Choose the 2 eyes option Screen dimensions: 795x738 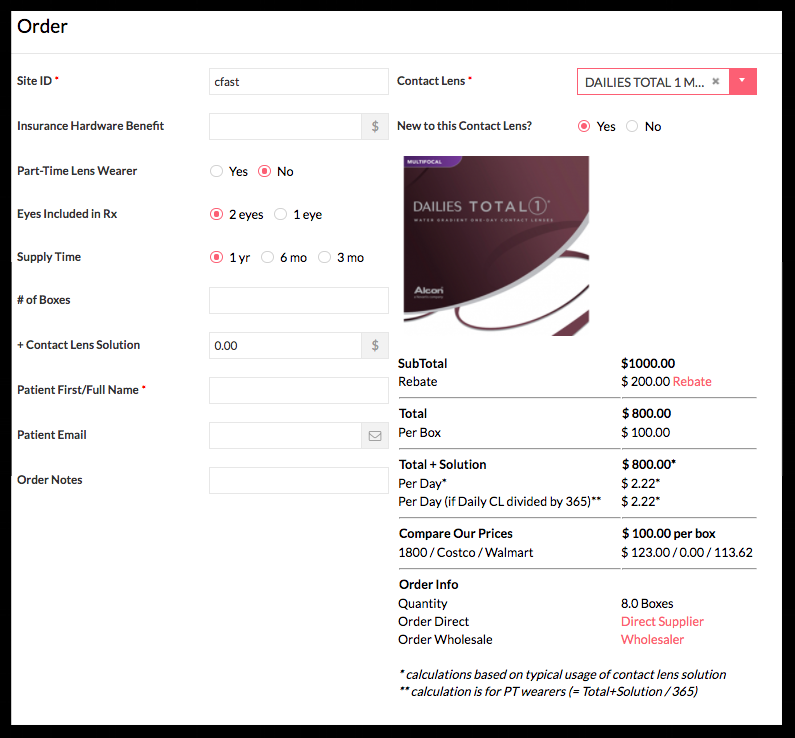pyautogui.click(x=216, y=214)
